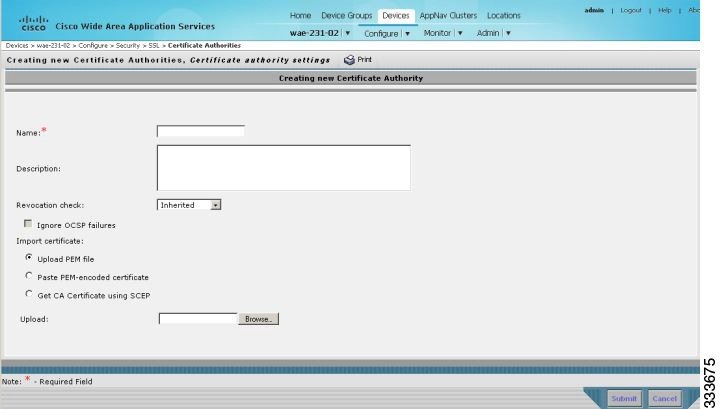Open the Device Groups tab
Screen dimensions: 720x409
[347, 16]
